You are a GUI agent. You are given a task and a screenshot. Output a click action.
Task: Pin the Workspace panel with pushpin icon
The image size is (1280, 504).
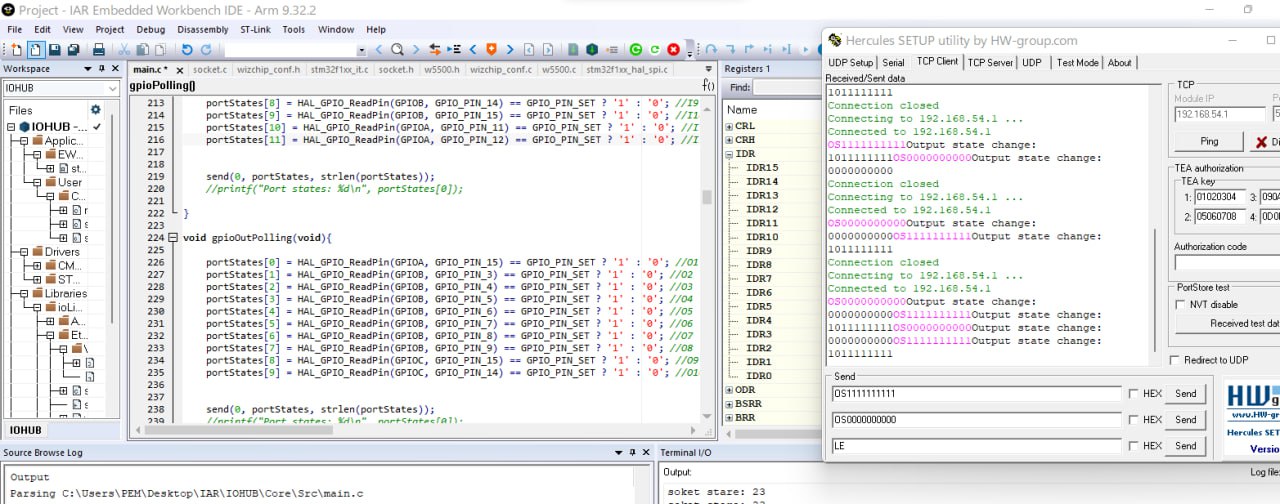pos(101,69)
